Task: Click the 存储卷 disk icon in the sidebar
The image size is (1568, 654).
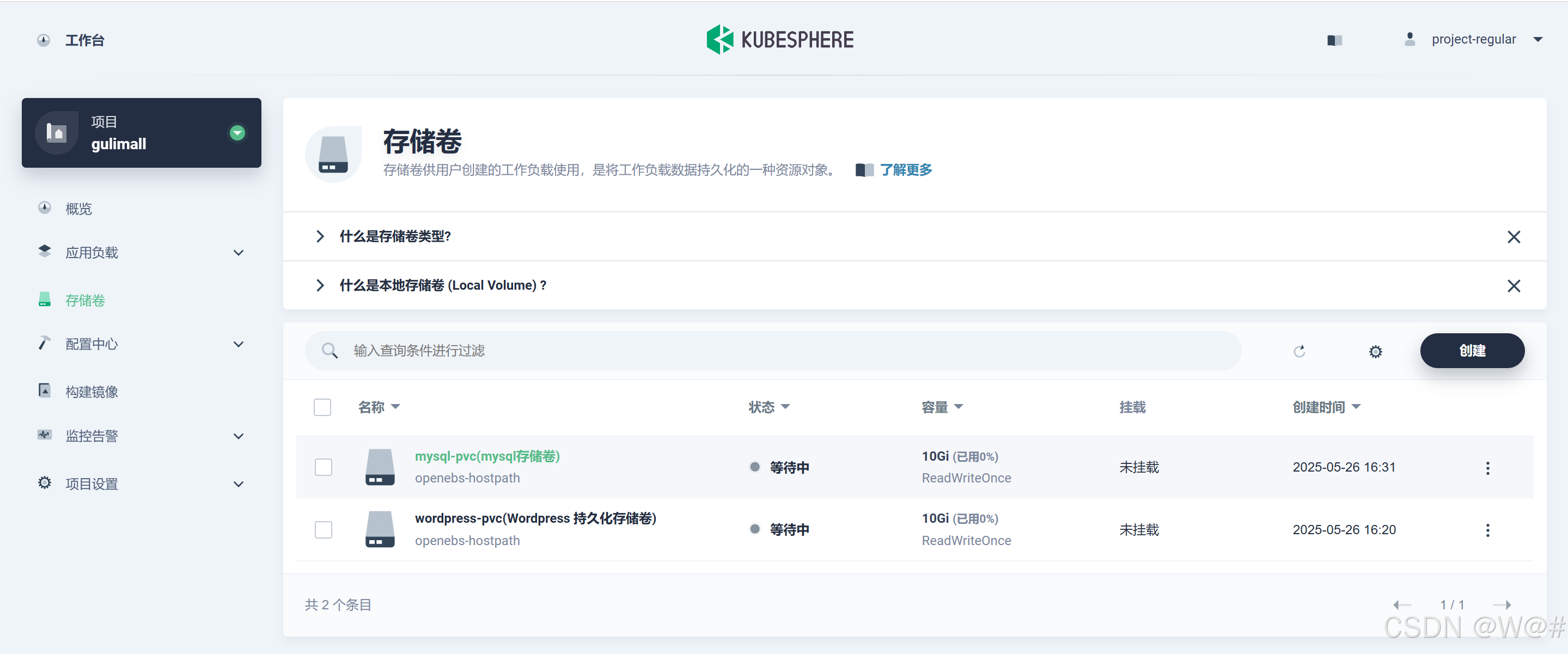Action: pyautogui.click(x=45, y=300)
